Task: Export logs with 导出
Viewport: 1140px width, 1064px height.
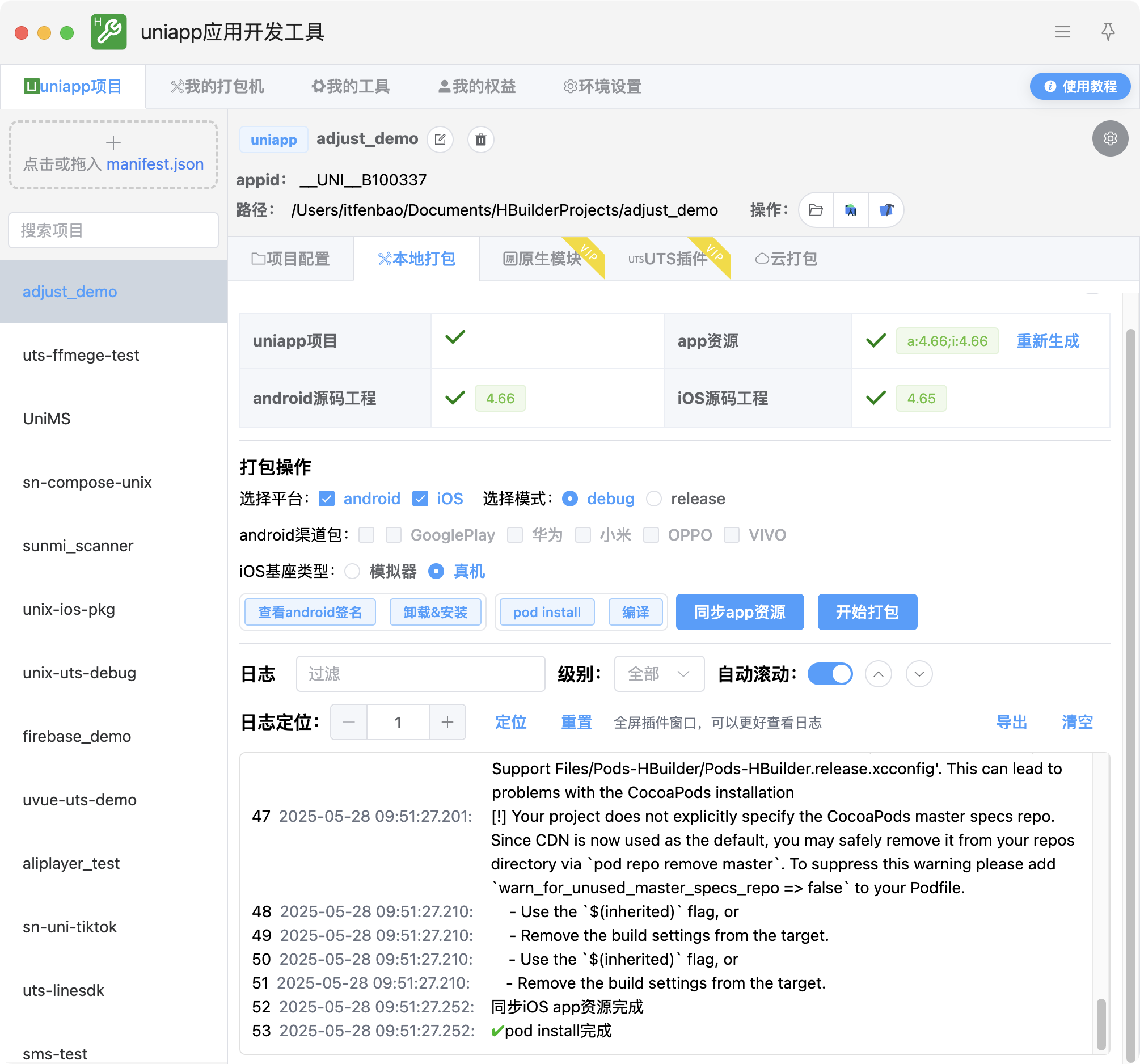Action: point(1011,721)
